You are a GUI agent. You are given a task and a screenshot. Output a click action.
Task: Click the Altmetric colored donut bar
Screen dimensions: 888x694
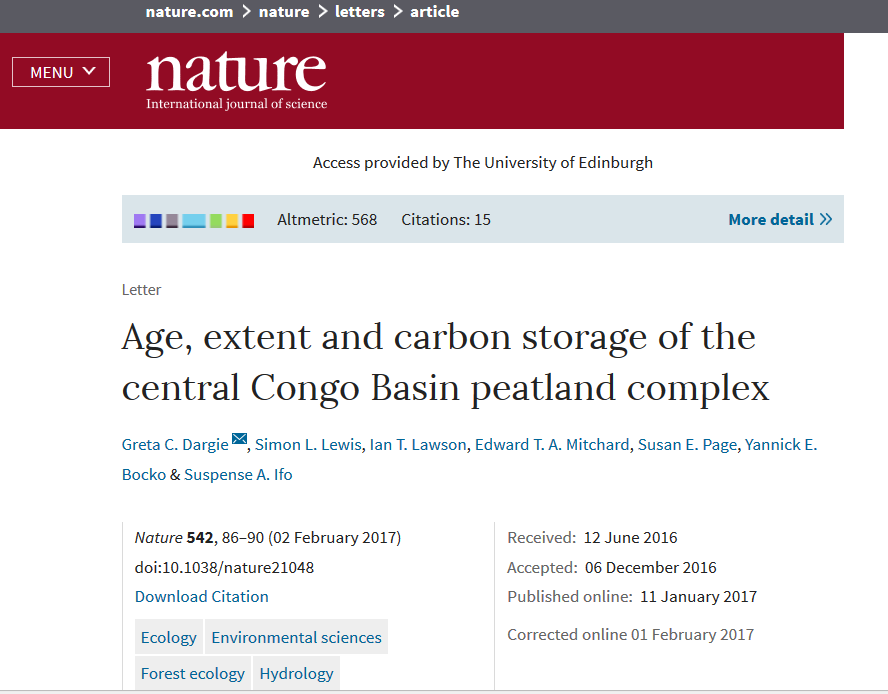[x=194, y=220]
